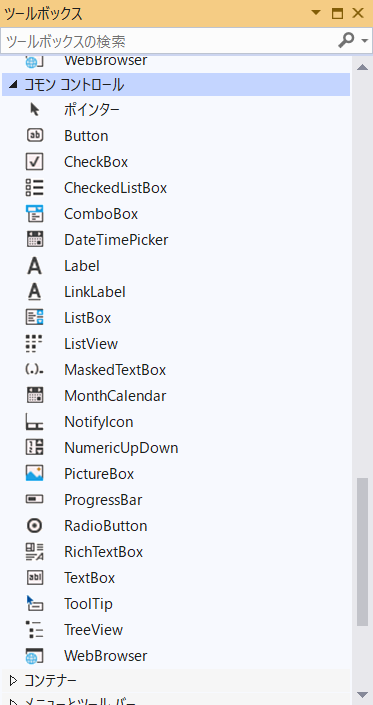Select the ToolTip text label

pyautogui.click(x=89, y=604)
